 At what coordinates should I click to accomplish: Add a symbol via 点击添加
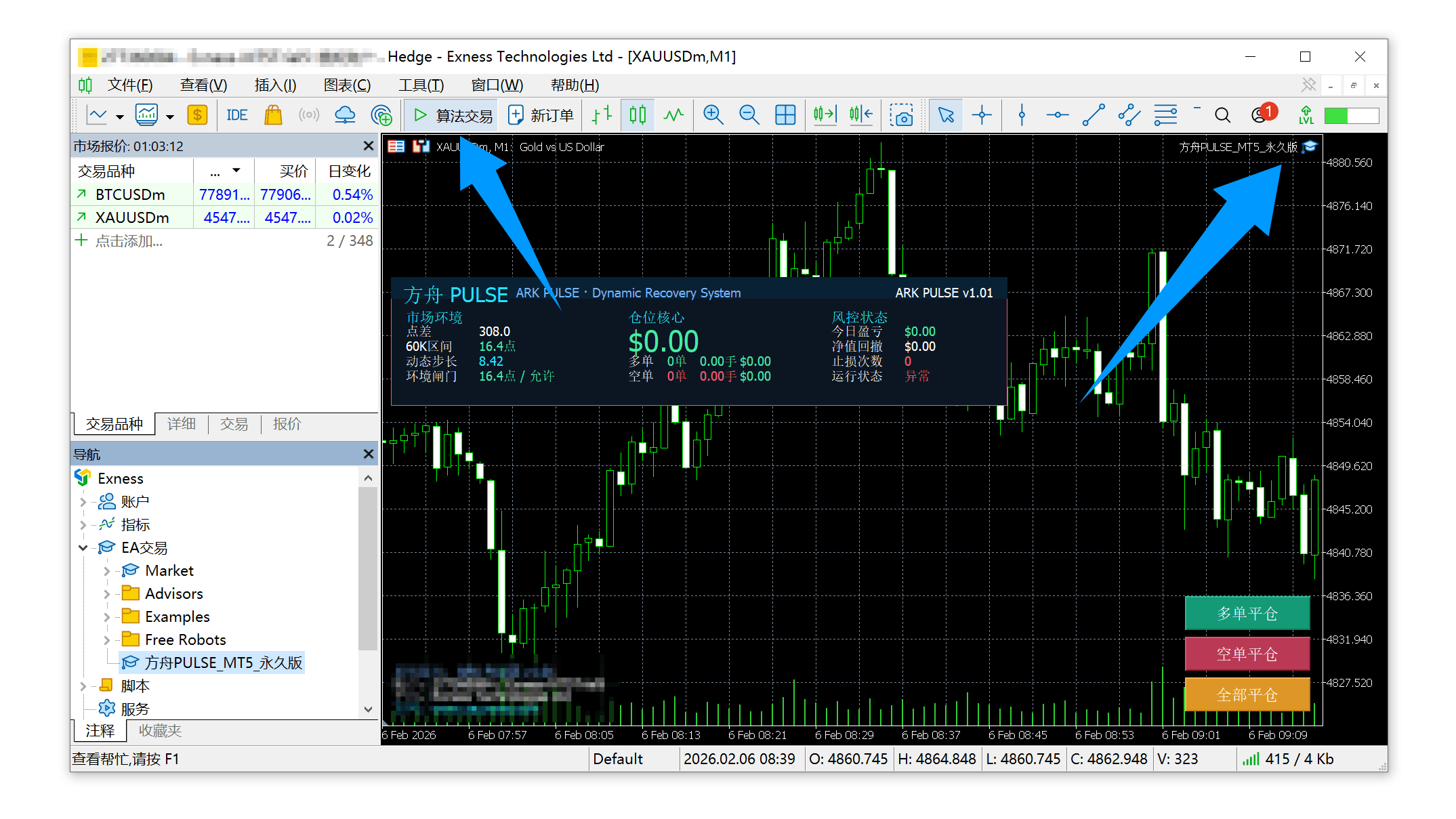[129, 241]
